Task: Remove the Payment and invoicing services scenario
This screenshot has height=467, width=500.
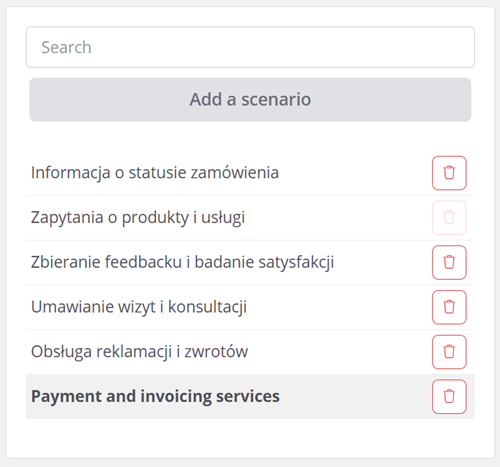Action: pos(449,396)
